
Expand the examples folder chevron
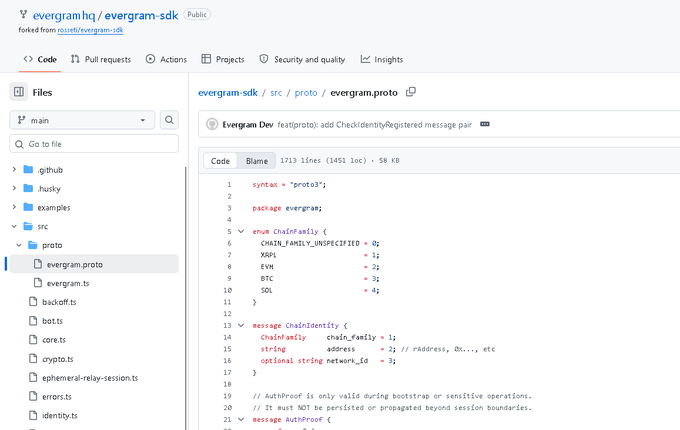[x=14, y=207]
